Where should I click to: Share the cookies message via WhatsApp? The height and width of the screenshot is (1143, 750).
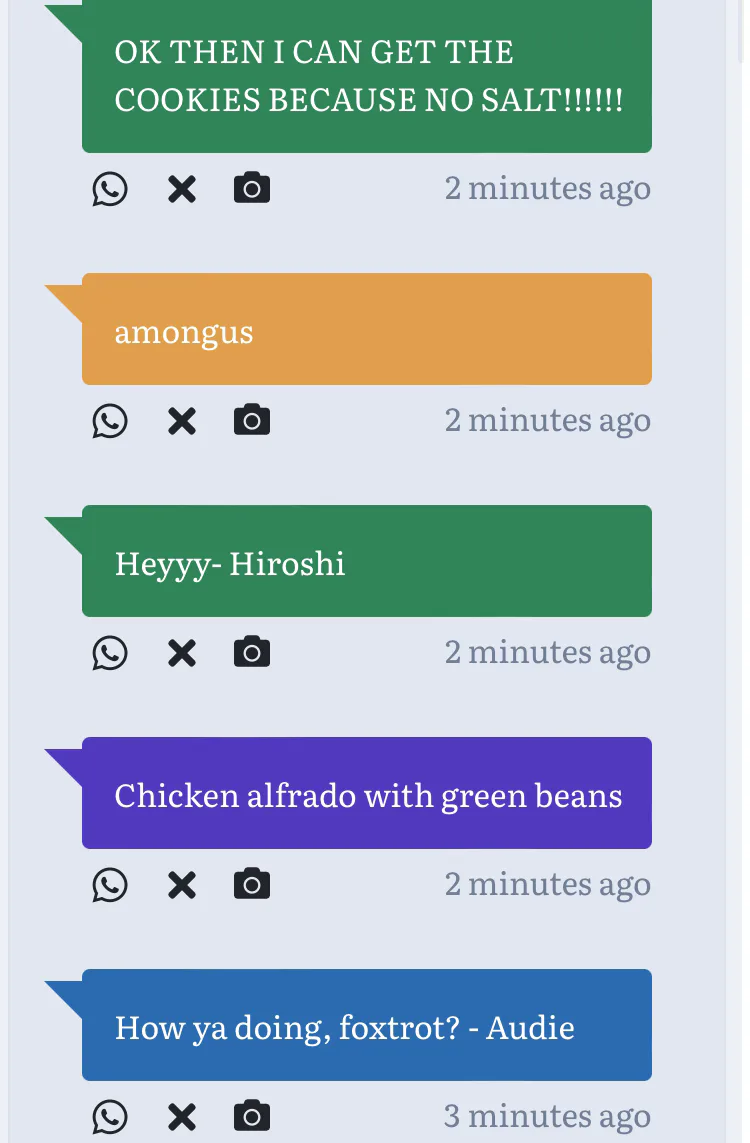coord(110,188)
